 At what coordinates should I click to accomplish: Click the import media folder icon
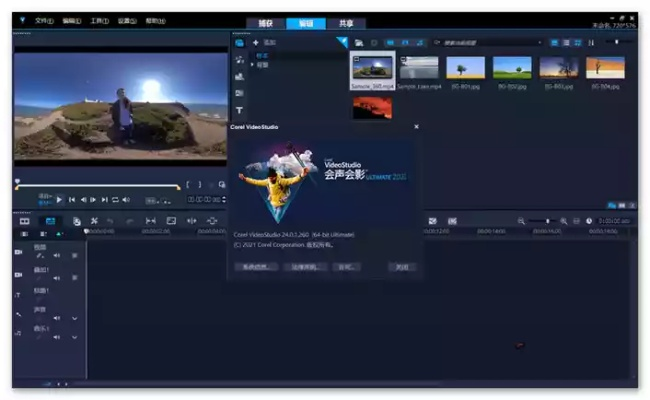[x=359, y=43]
